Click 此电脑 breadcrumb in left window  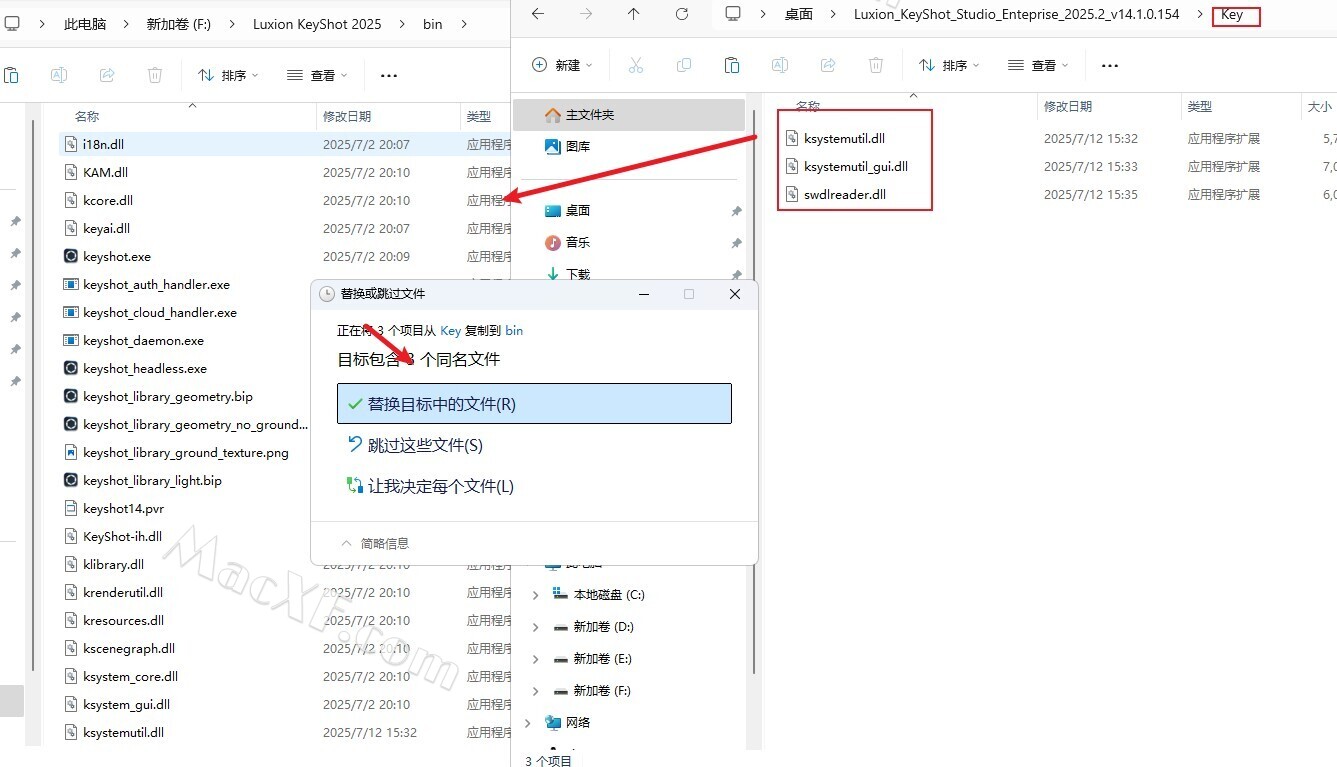[85, 24]
